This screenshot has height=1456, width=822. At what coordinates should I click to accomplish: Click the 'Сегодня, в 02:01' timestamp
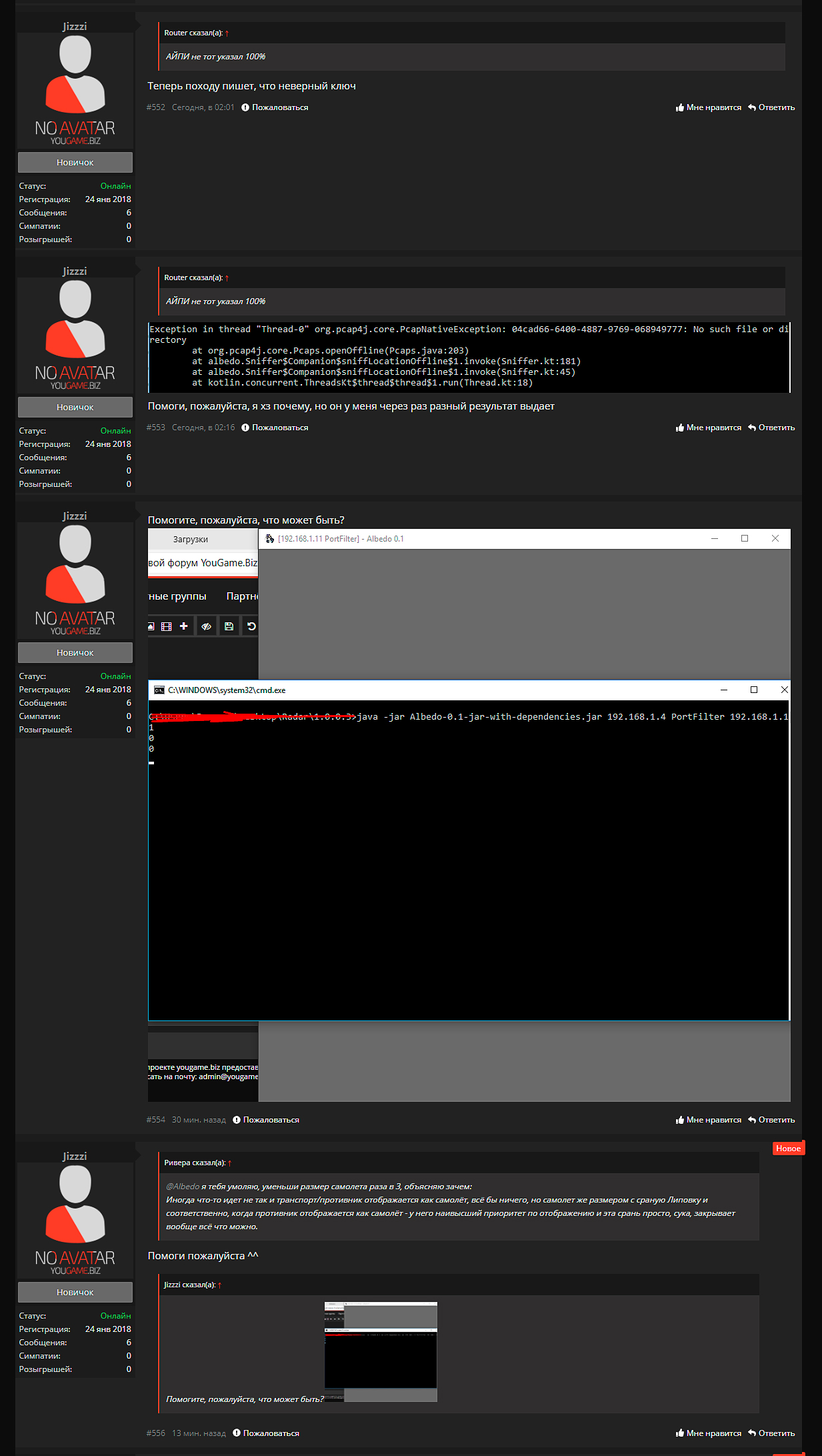(x=203, y=107)
